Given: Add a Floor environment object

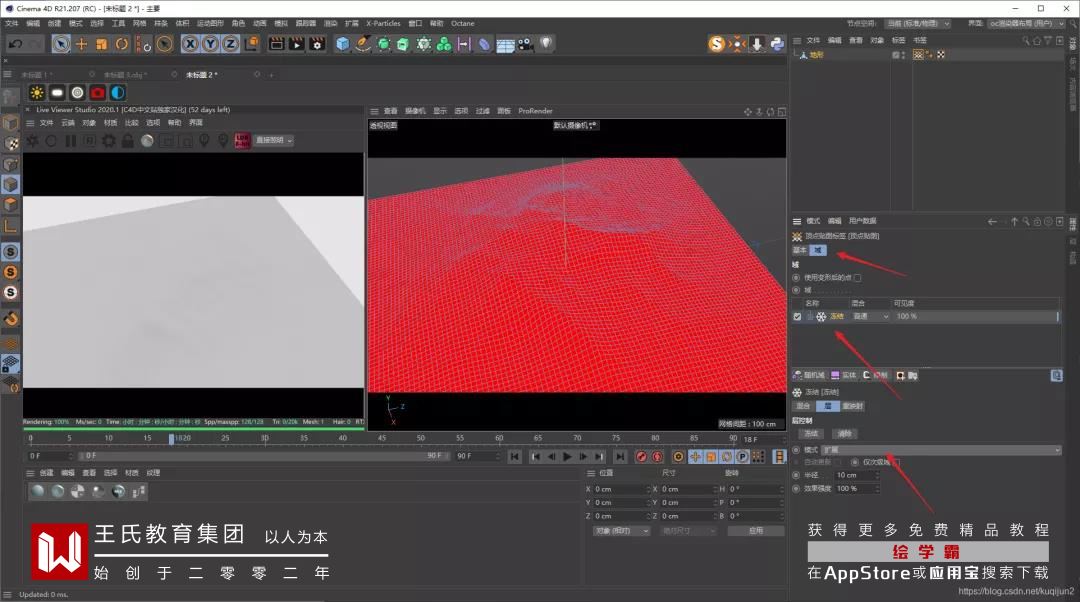Looking at the screenshot, I should [x=505, y=45].
